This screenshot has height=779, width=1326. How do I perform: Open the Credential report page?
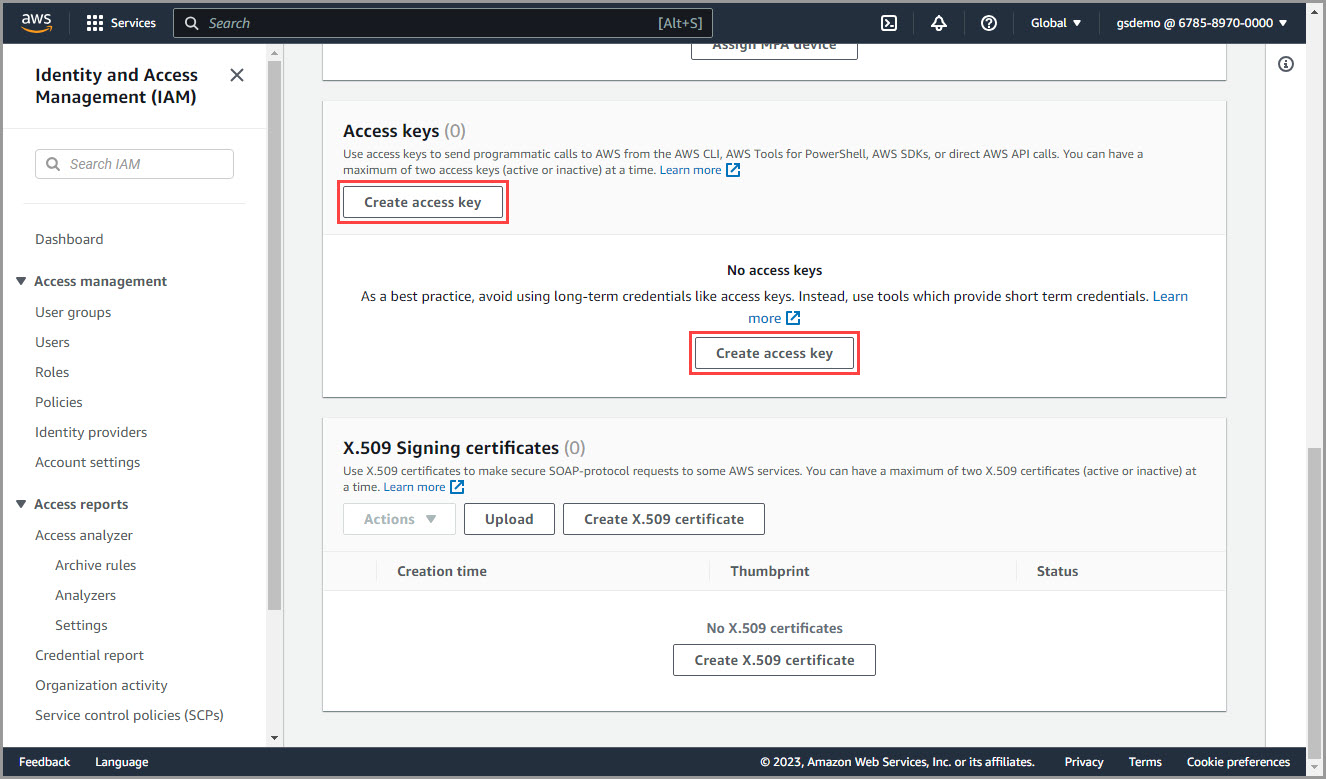click(x=89, y=655)
